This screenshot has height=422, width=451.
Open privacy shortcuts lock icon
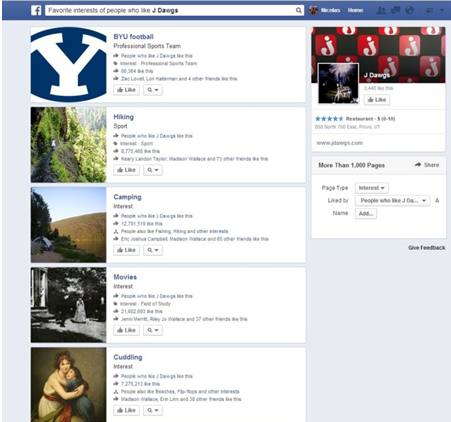(x=430, y=10)
